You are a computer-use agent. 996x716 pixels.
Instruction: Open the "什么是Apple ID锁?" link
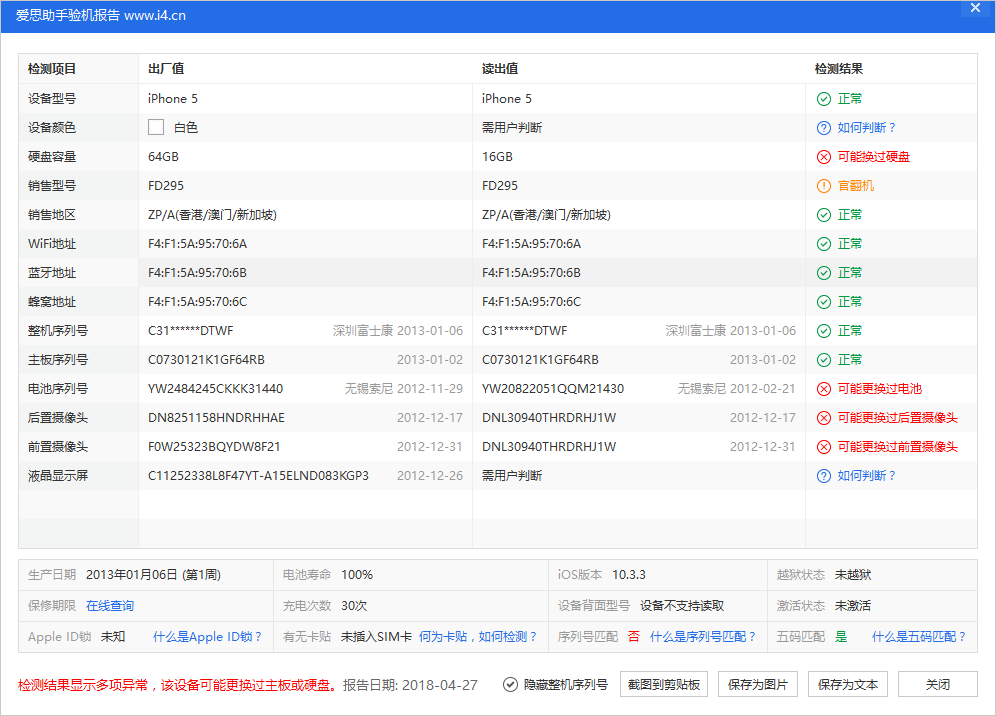[207, 636]
